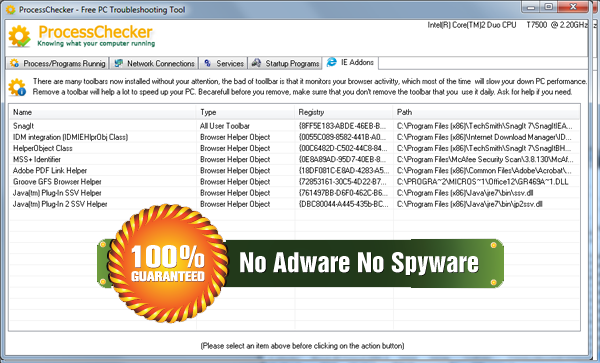
Task: Click the ProcessChecker gear logo
Action: (19, 36)
